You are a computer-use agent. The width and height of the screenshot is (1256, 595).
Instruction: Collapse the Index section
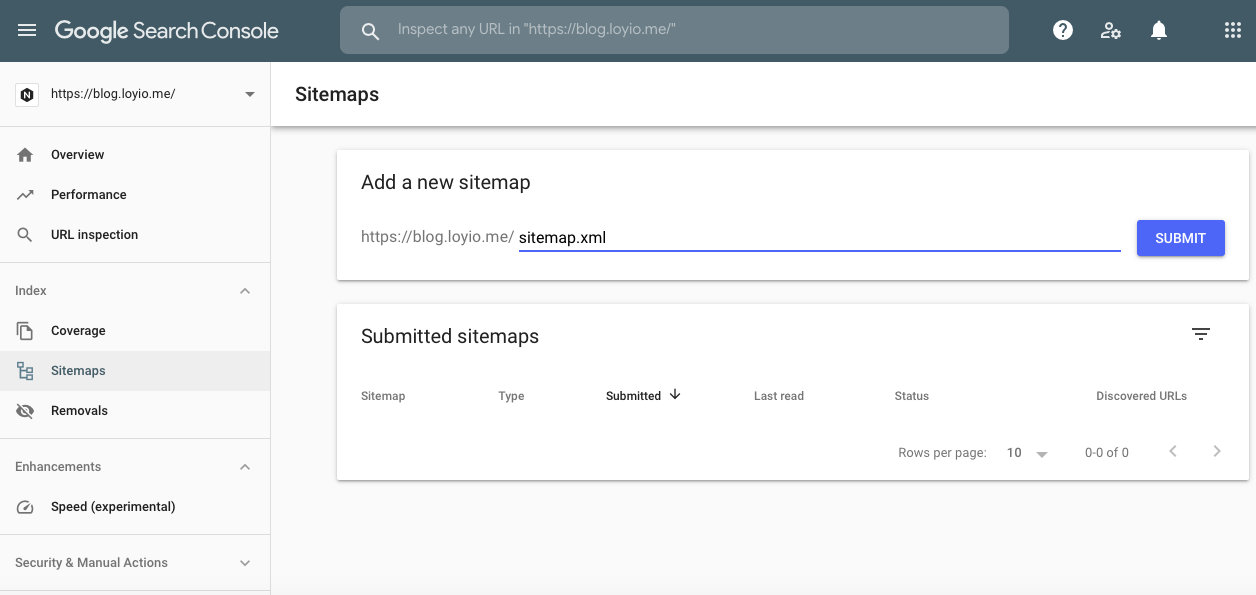pyautogui.click(x=245, y=291)
